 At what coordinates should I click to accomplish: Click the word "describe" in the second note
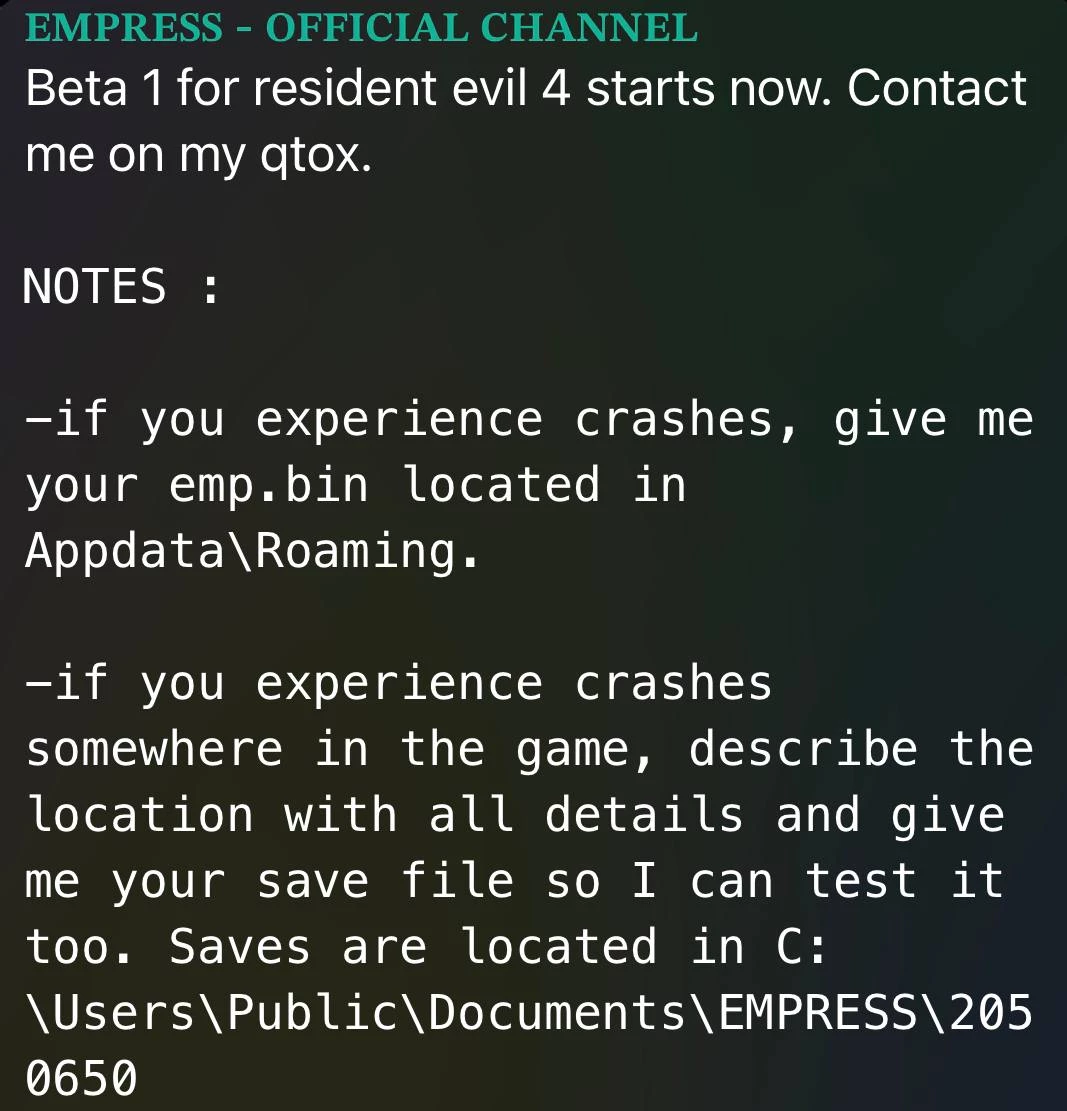point(803,749)
